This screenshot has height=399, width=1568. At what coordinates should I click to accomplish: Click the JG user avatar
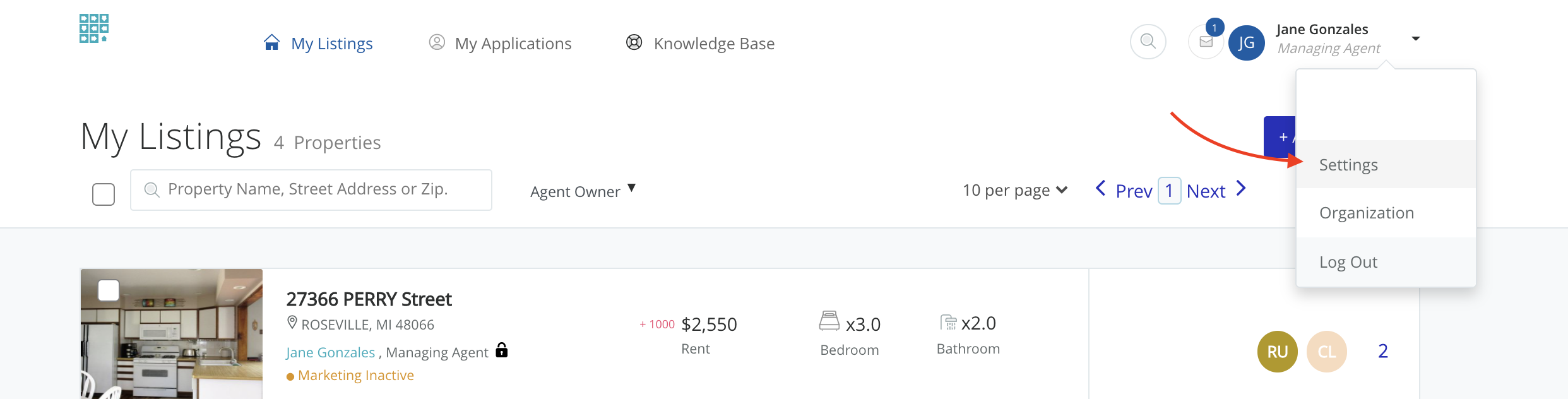1246,43
